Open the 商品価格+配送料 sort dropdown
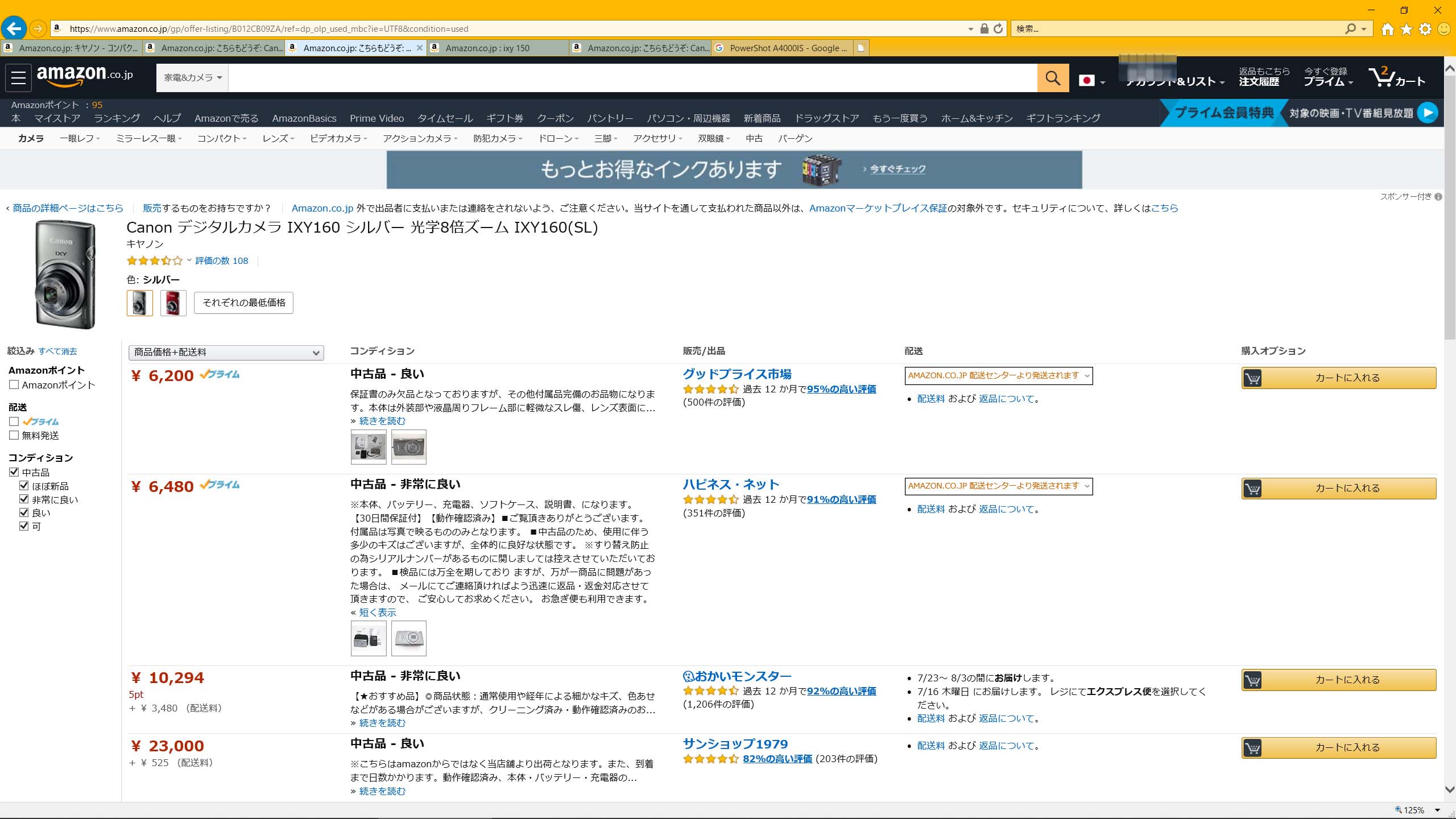 [226, 353]
